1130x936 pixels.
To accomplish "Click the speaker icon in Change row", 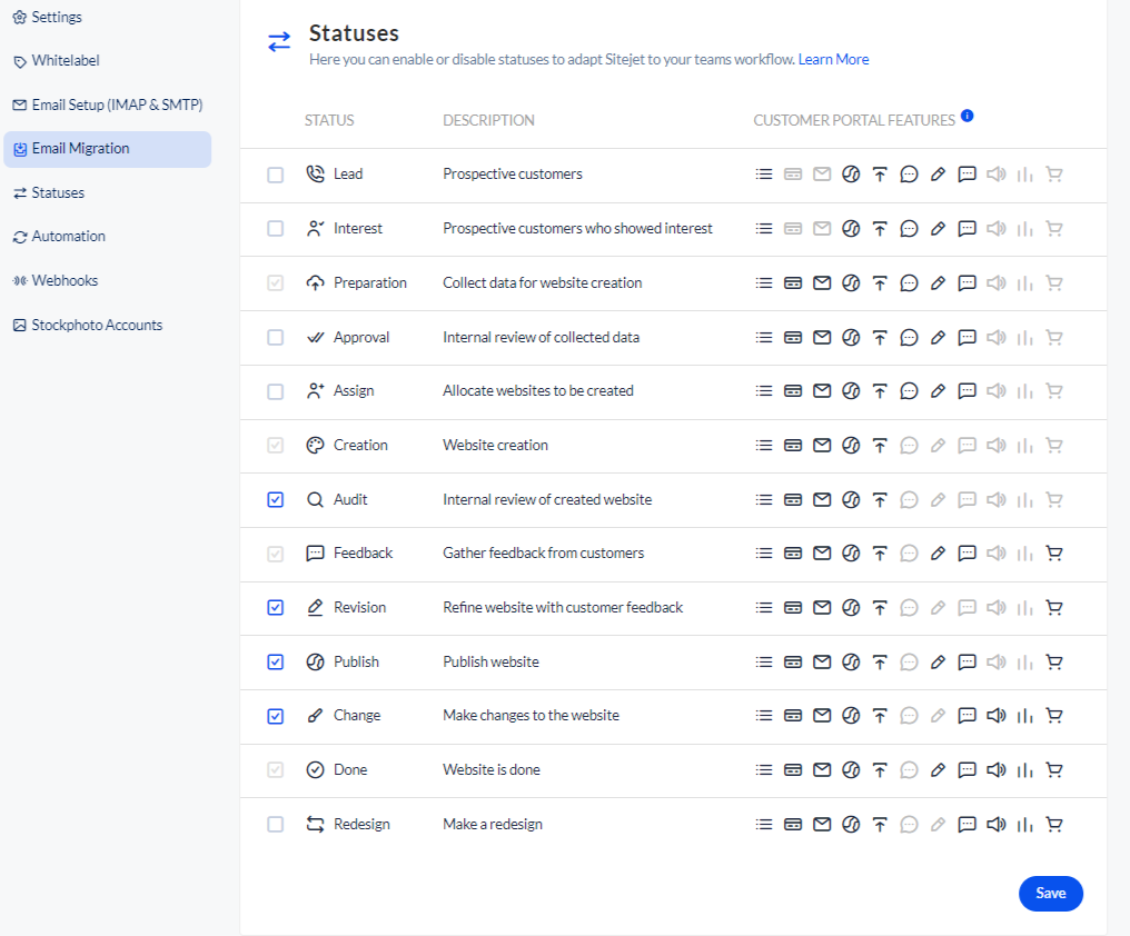I will (x=995, y=716).
